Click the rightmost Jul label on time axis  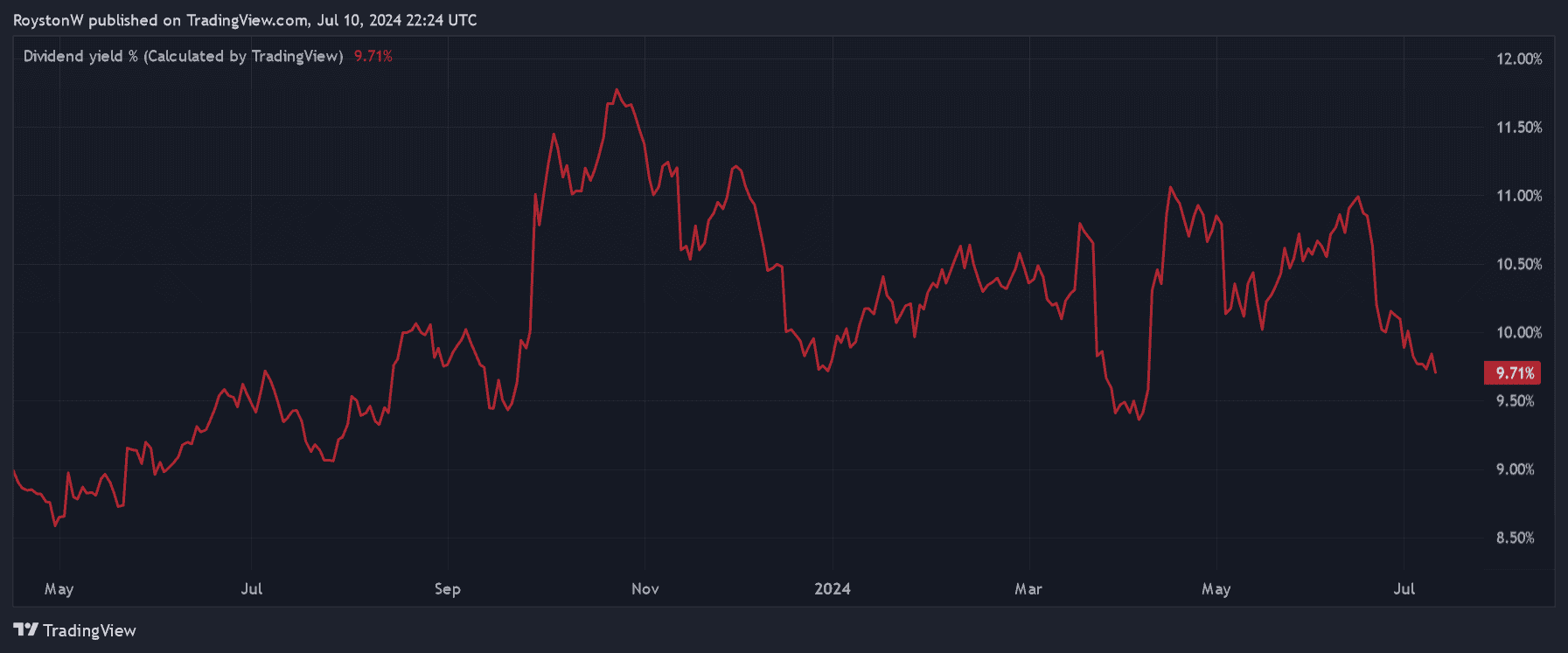(x=1403, y=588)
